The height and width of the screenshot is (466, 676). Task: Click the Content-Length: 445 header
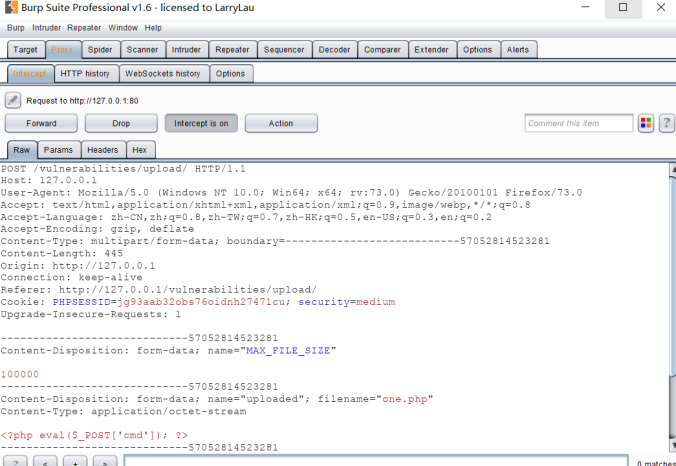(62, 253)
